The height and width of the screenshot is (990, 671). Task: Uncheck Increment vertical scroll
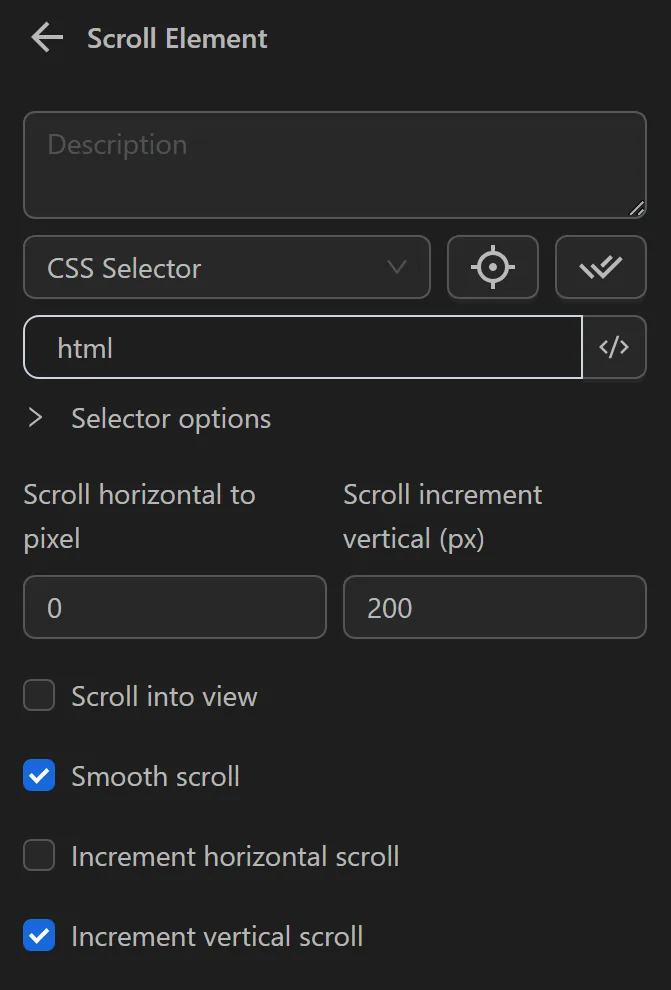(38, 936)
